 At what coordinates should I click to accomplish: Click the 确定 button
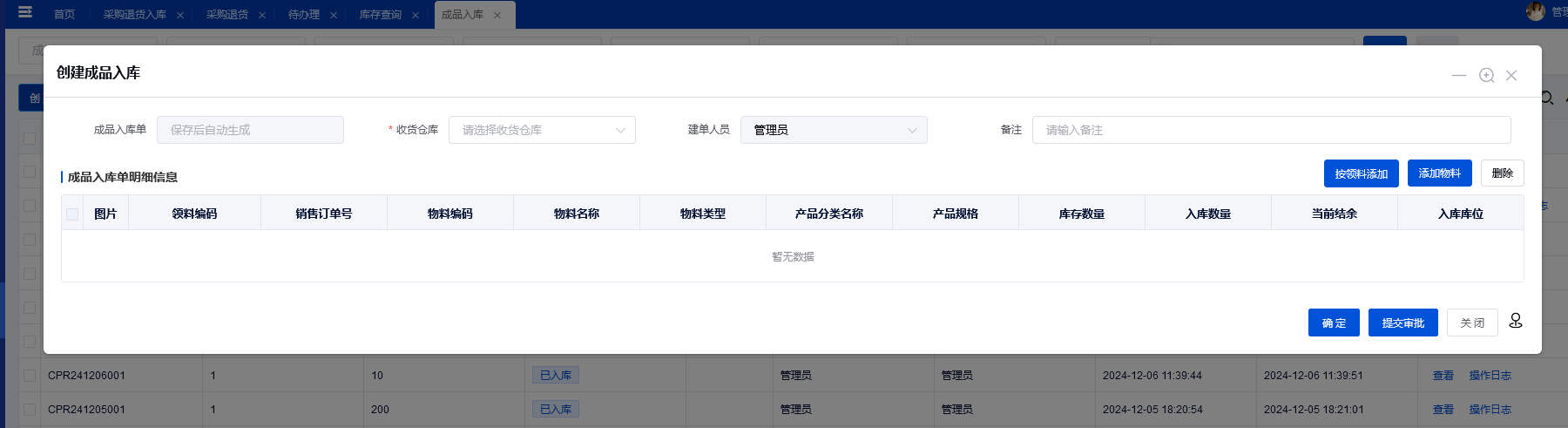pos(1334,323)
